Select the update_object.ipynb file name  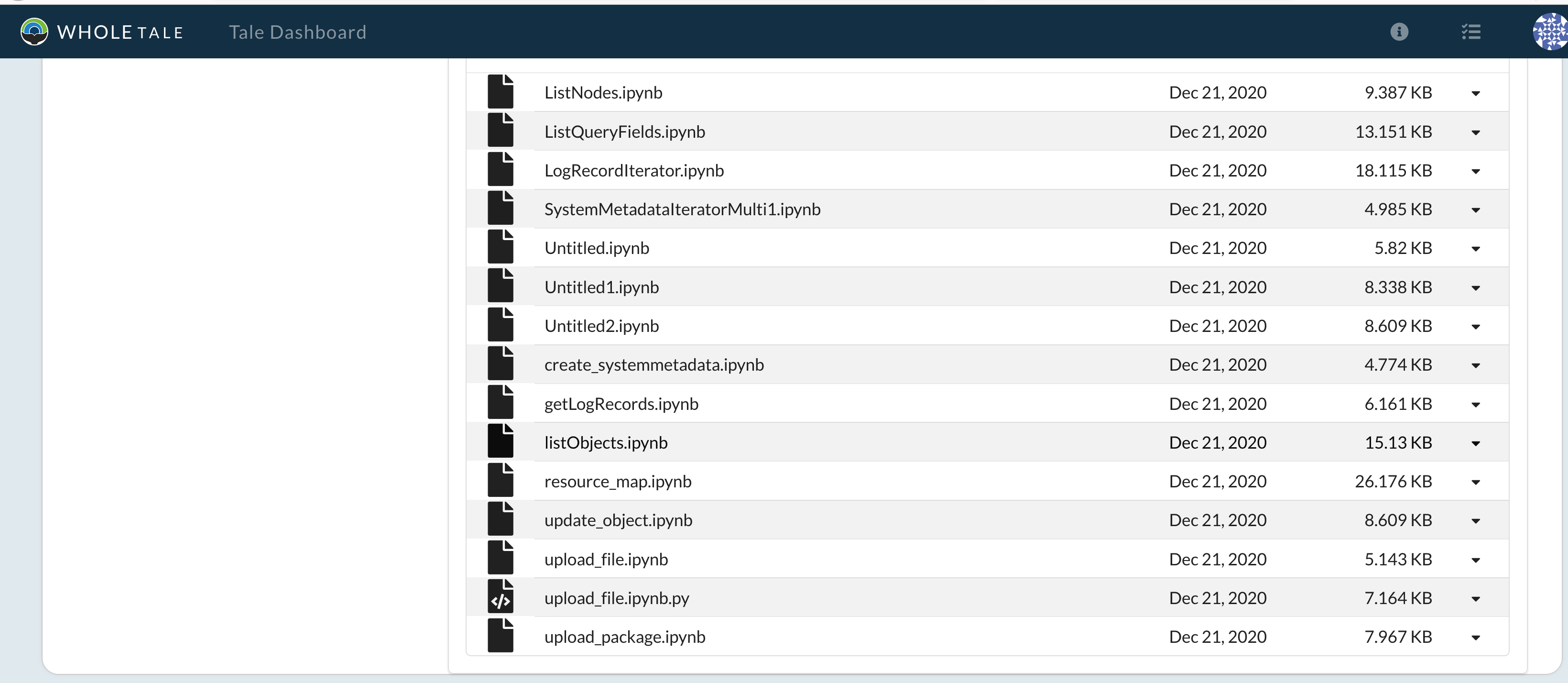pos(618,520)
